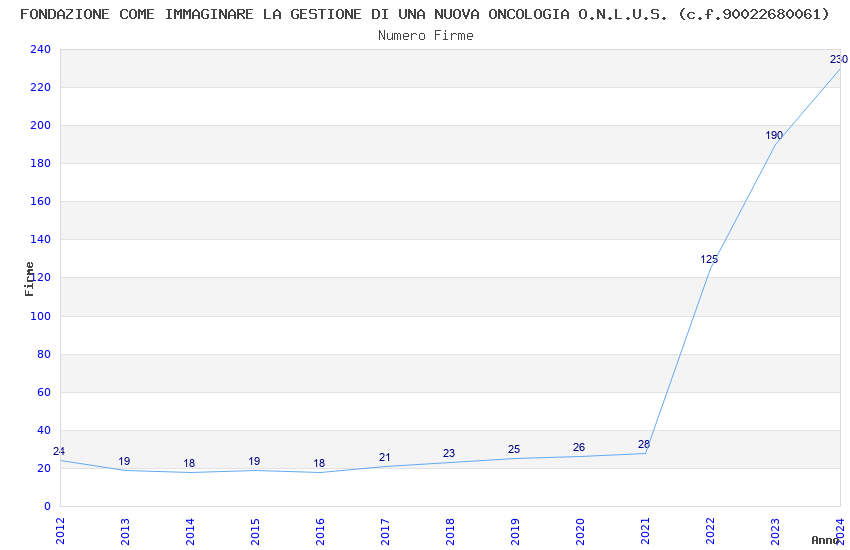Click the x-axis year label 2015
The height and width of the screenshot is (550, 850).
tap(255, 531)
